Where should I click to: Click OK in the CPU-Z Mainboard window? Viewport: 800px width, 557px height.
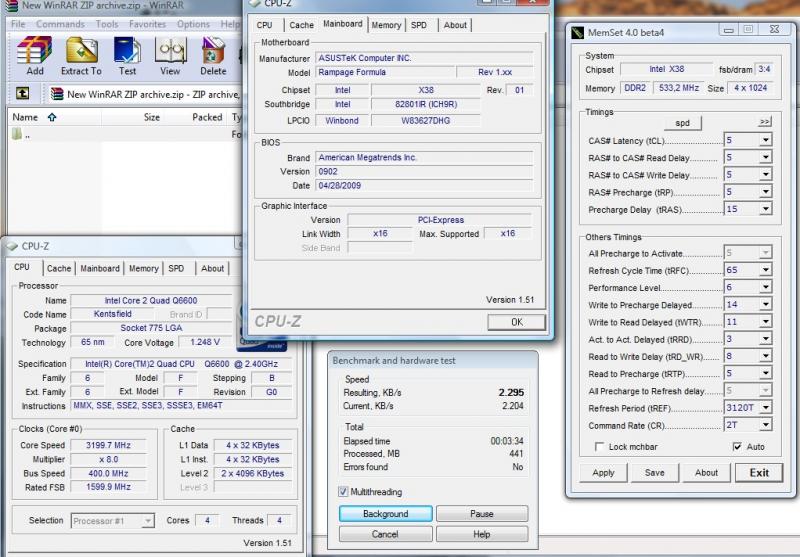pos(516,322)
